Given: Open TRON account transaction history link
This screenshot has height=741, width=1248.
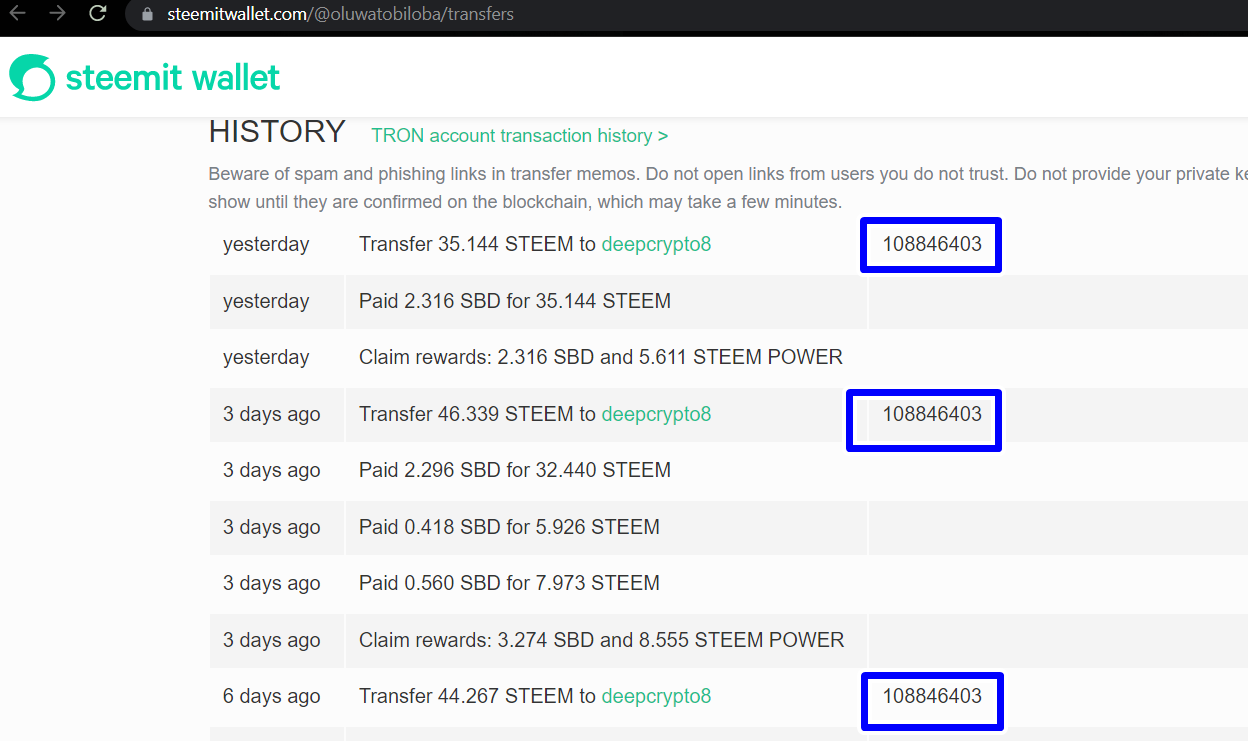Looking at the screenshot, I should [x=519, y=136].
